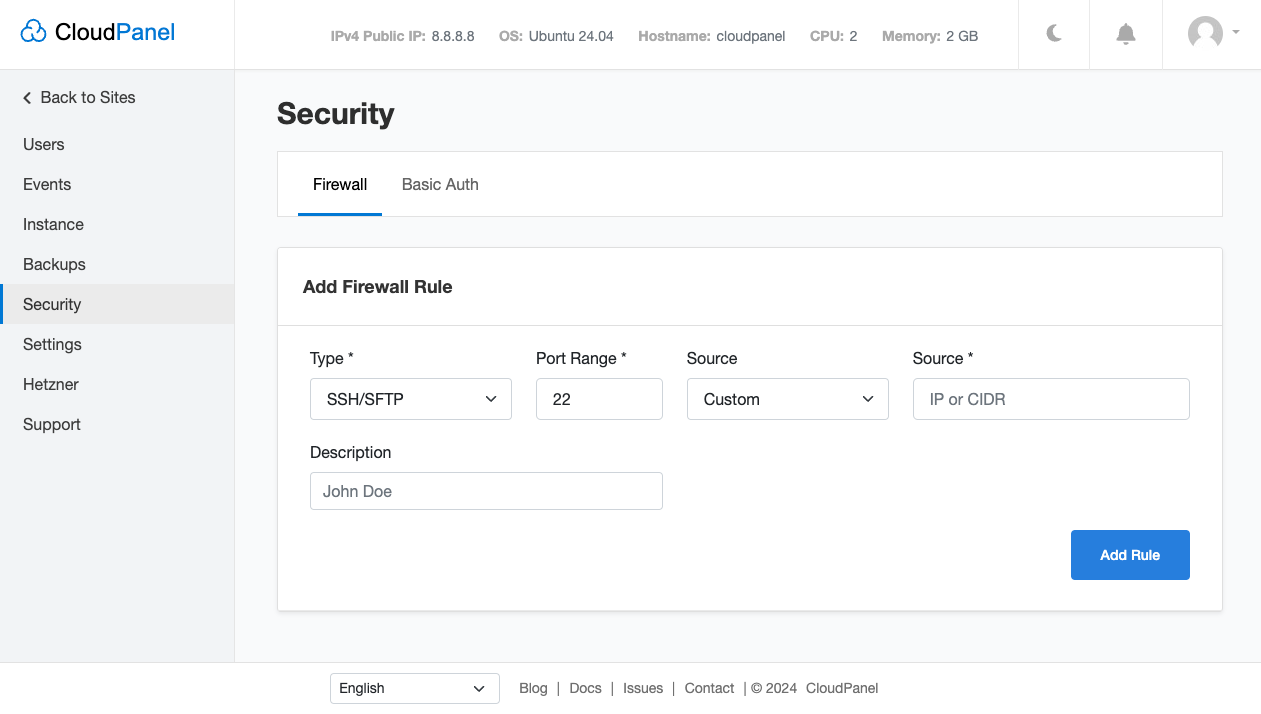Open the user avatar menu
This screenshot has height=714, width=1261.
tap(1212, 33)
